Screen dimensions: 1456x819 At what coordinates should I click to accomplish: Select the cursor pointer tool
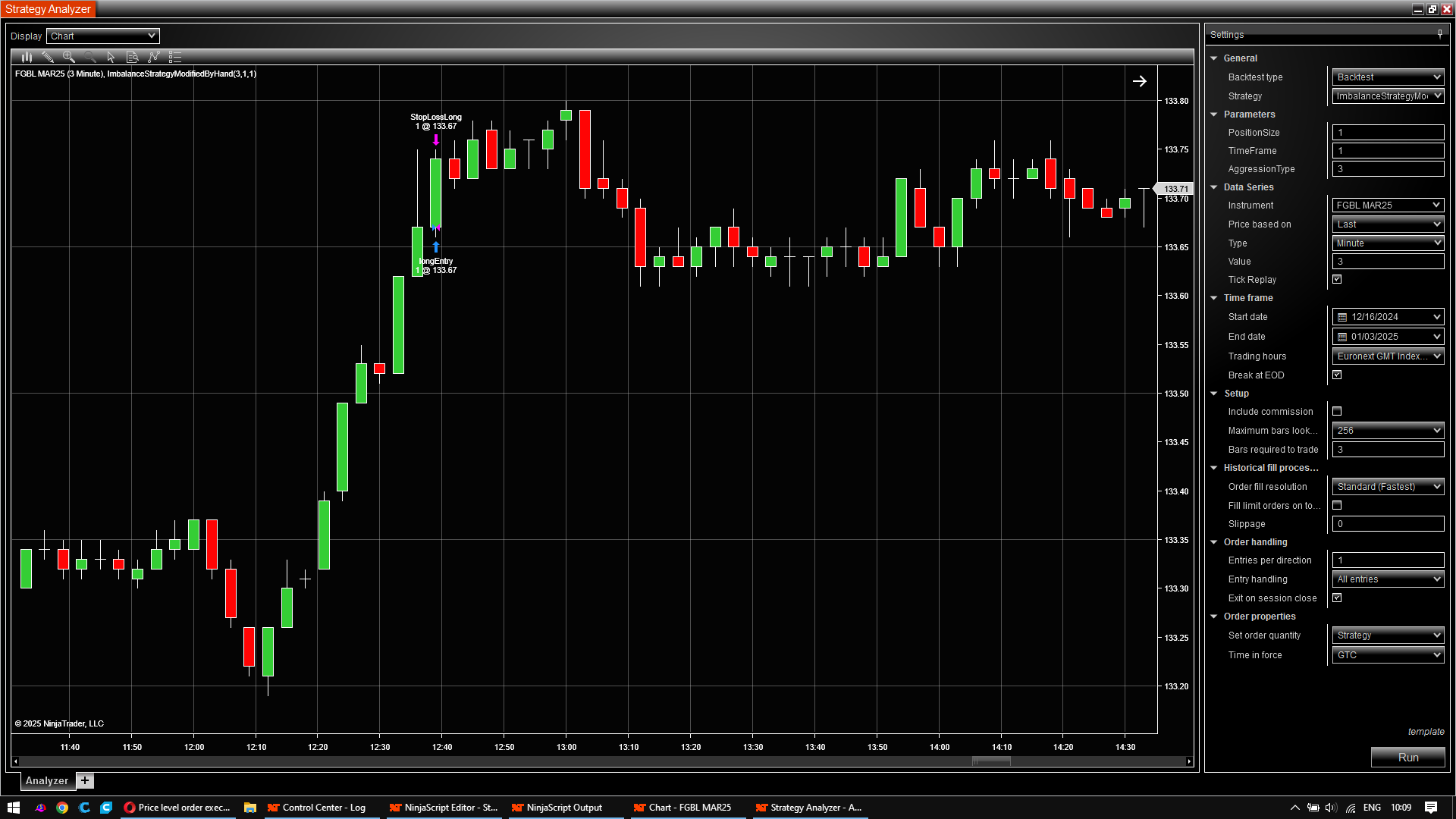[111, 57]
